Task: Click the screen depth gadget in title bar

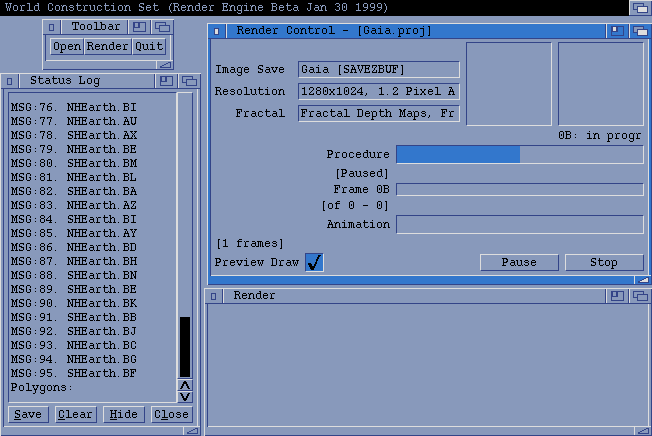Action: click(640, 7)
